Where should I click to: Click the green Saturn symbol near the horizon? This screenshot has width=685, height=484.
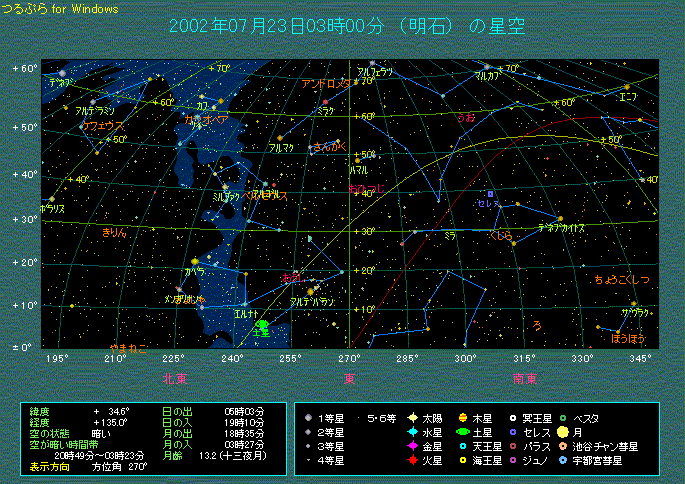click(262, 325)
